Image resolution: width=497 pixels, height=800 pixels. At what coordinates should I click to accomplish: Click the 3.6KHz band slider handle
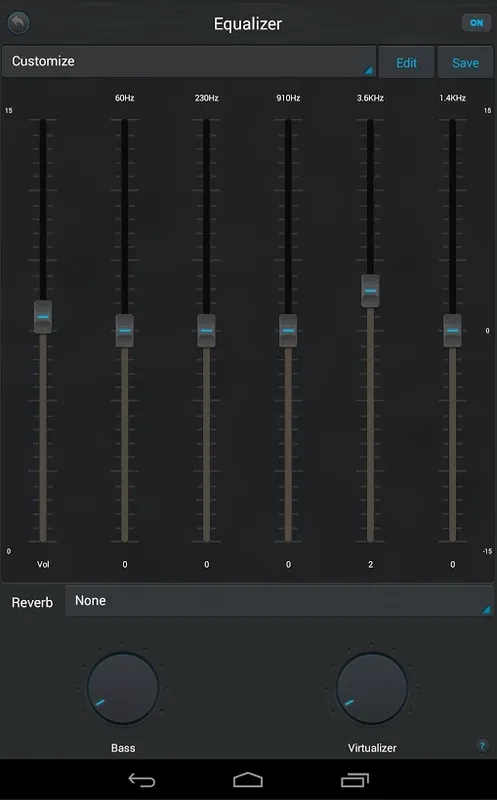coord(370,291)
